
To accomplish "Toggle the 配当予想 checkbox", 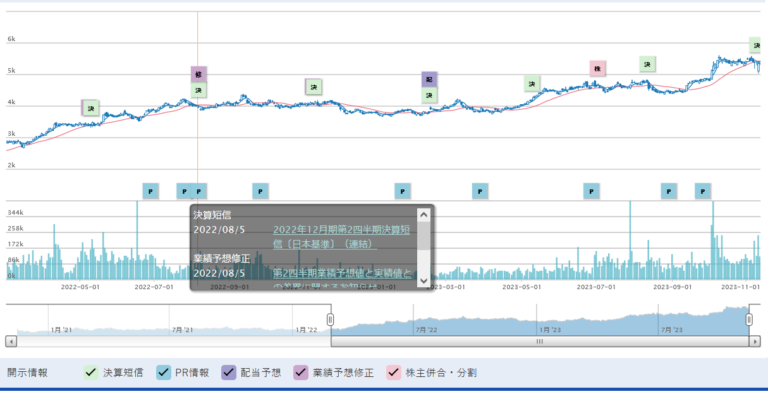I will click(x=229, y=372).
